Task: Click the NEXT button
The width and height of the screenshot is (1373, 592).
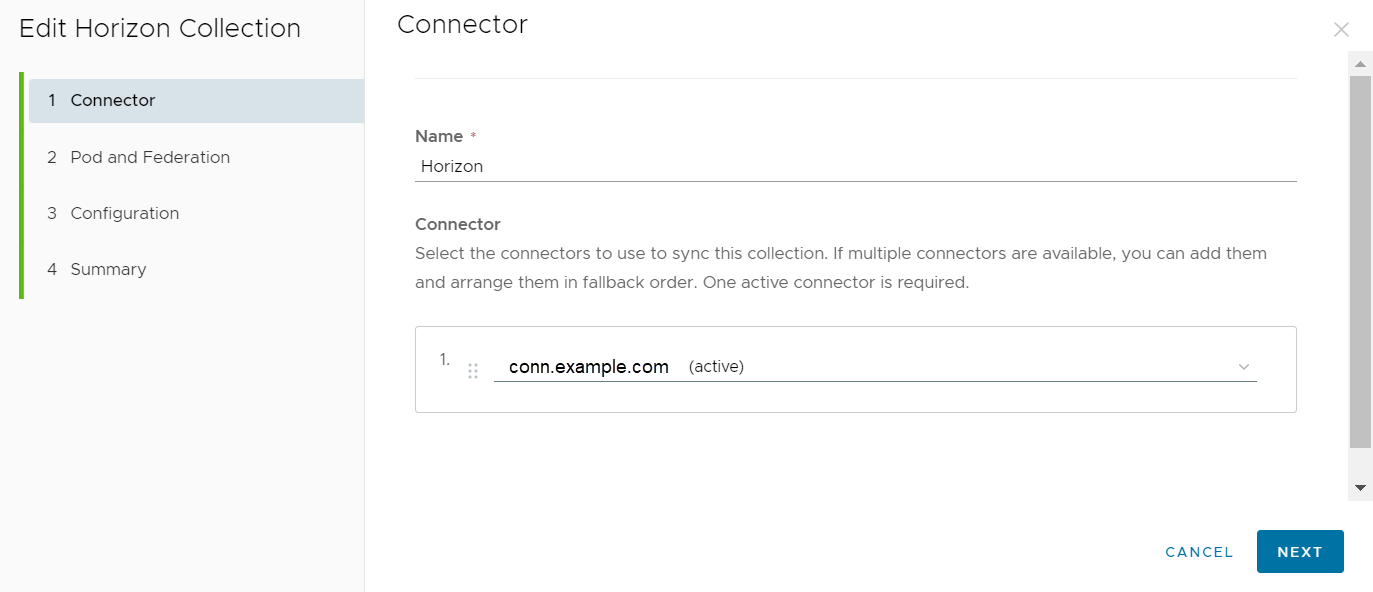Action: tap(1300, 552)
